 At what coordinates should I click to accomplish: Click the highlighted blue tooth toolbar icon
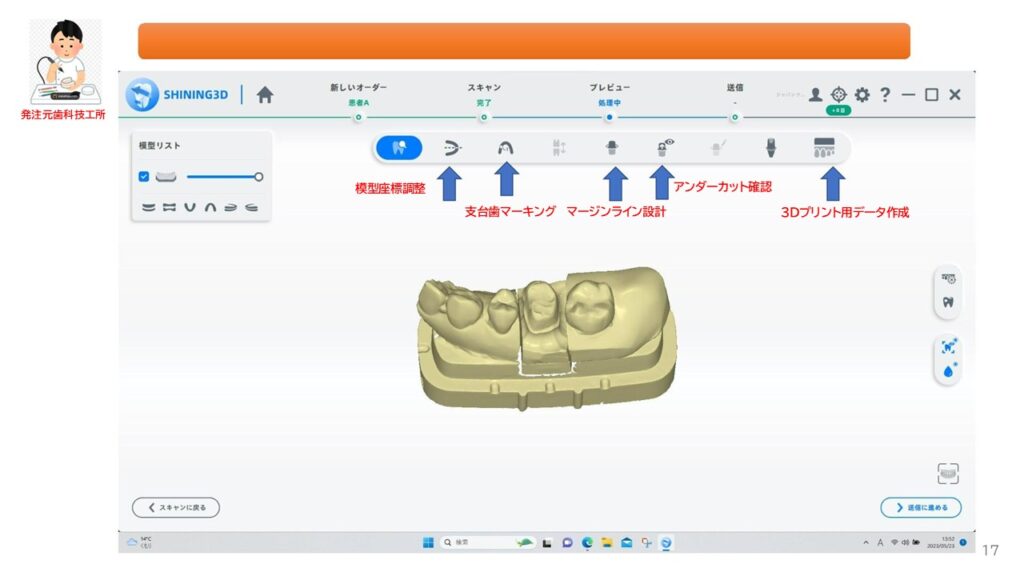pos(399,148)
